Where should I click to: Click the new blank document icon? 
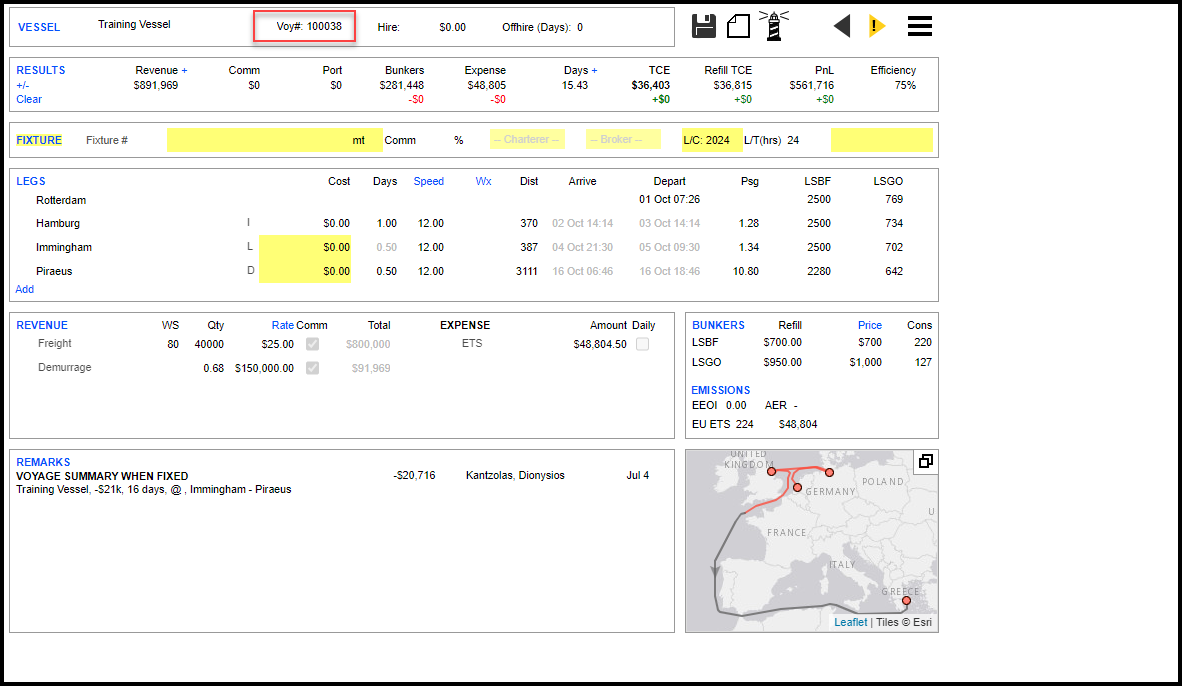pyautogui.click(x=738, y=26)
